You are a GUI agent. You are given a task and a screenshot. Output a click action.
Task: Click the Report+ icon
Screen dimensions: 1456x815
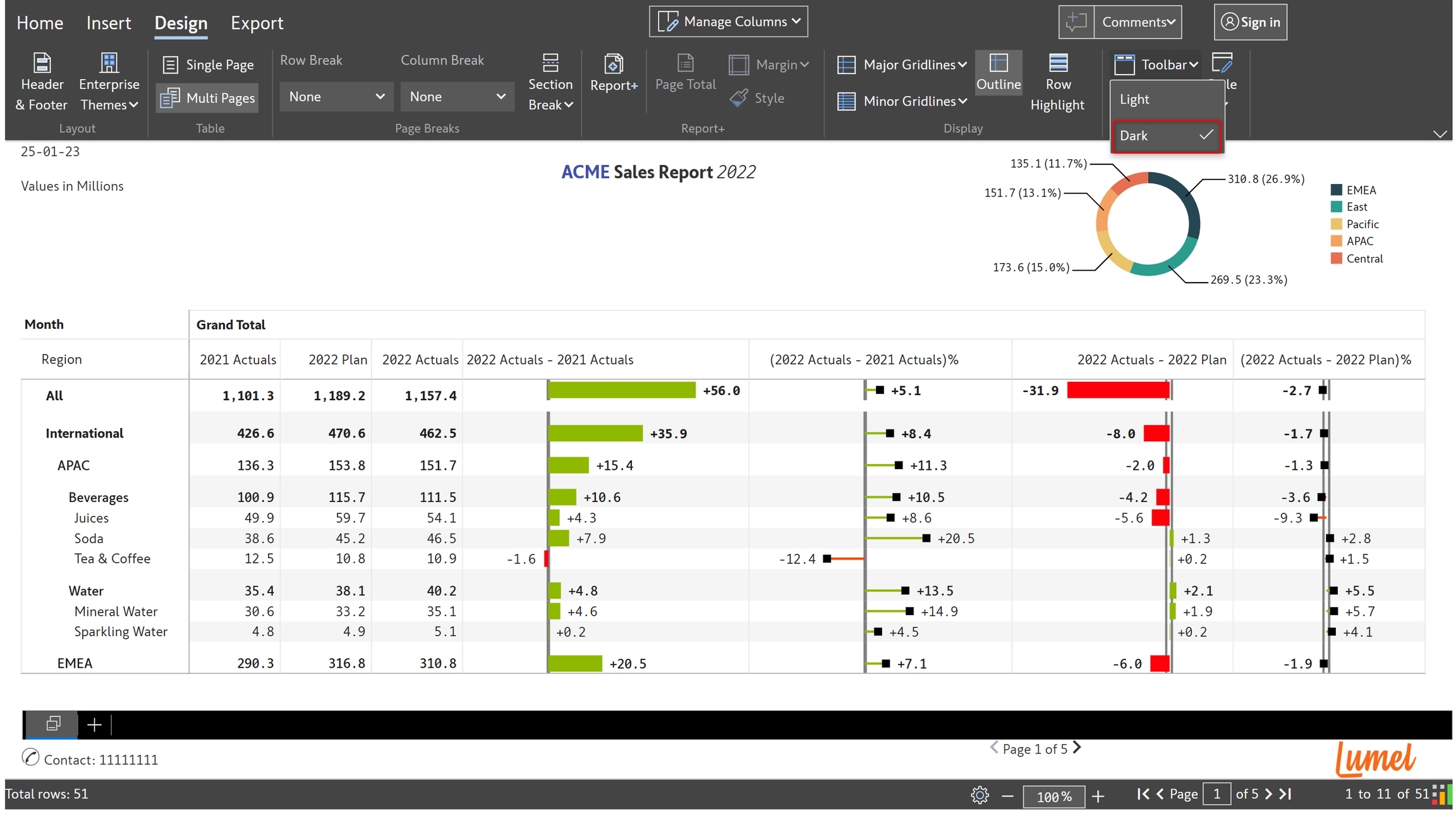click(x=613, y=64)
